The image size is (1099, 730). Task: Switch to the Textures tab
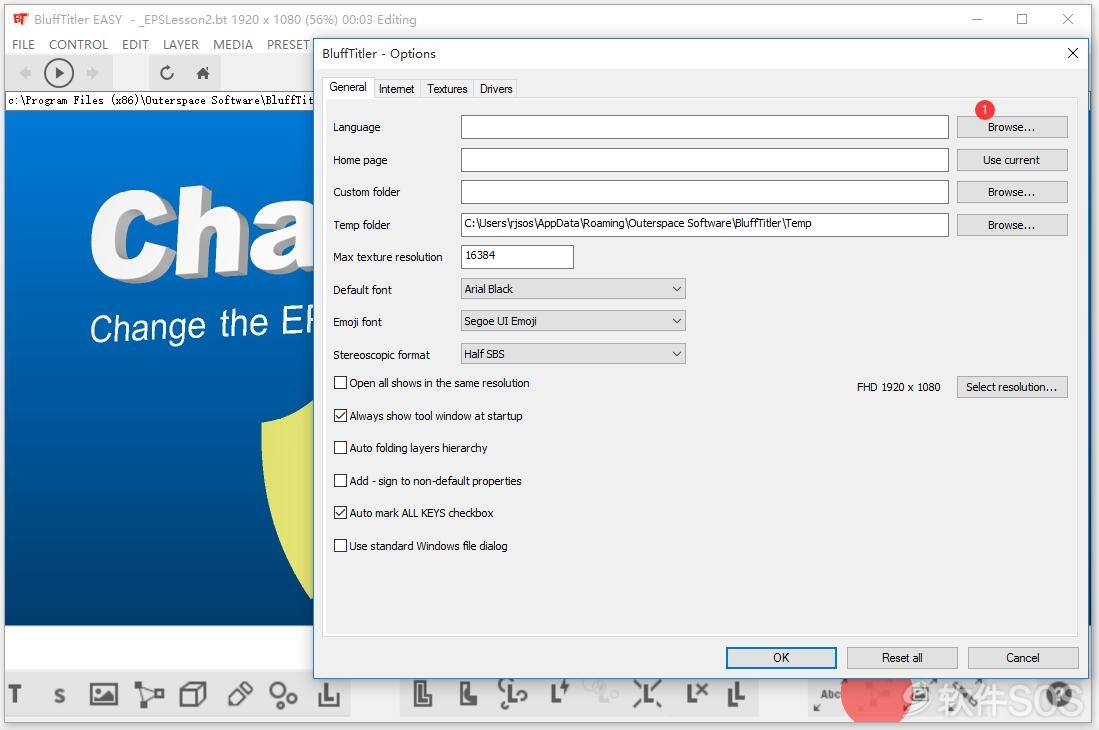click(x=447, y=89)
